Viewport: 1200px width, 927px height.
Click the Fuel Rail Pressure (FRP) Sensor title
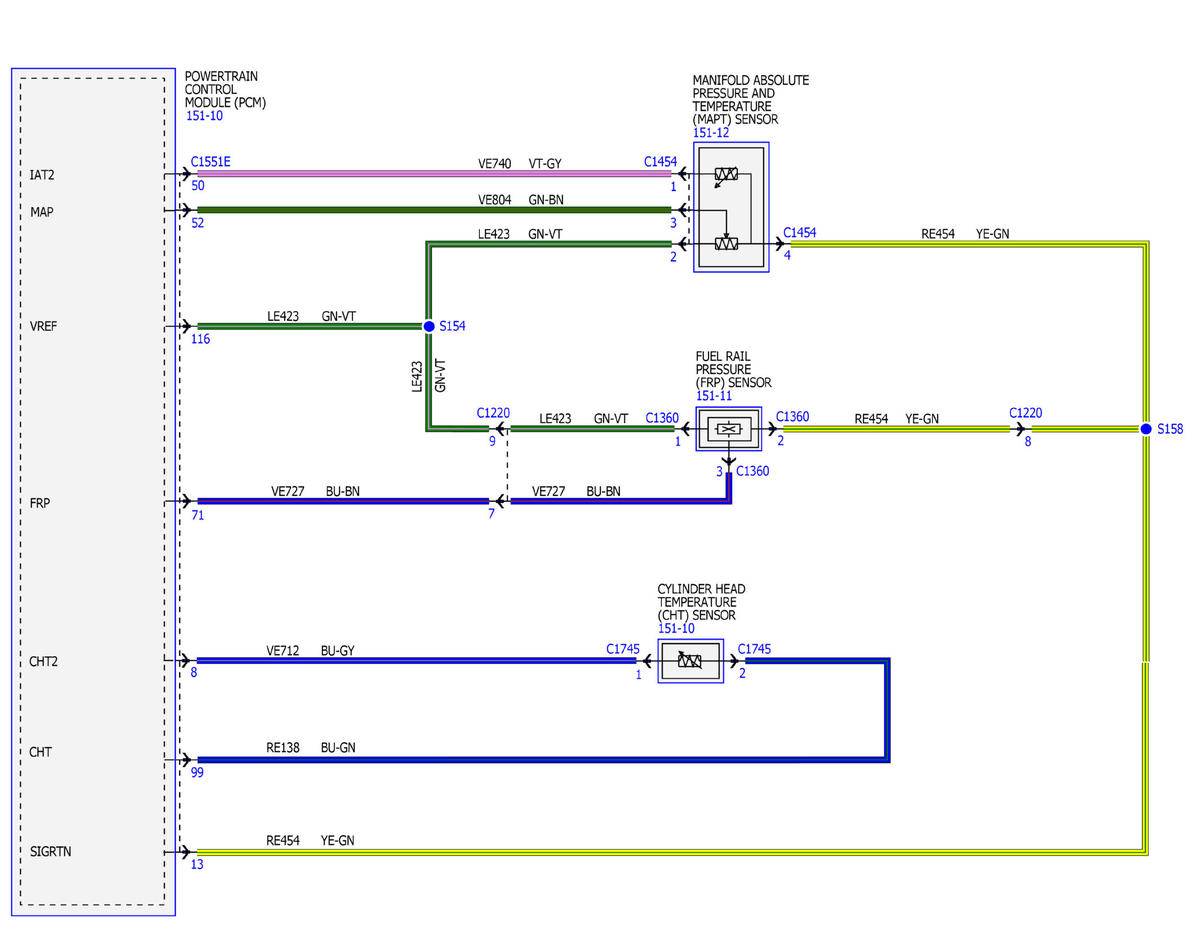[x=733, y=369]
